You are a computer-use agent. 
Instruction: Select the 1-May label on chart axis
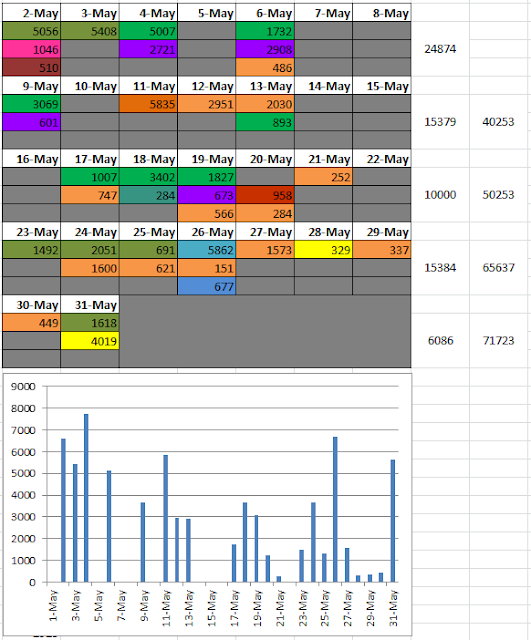tap(53, 606)
